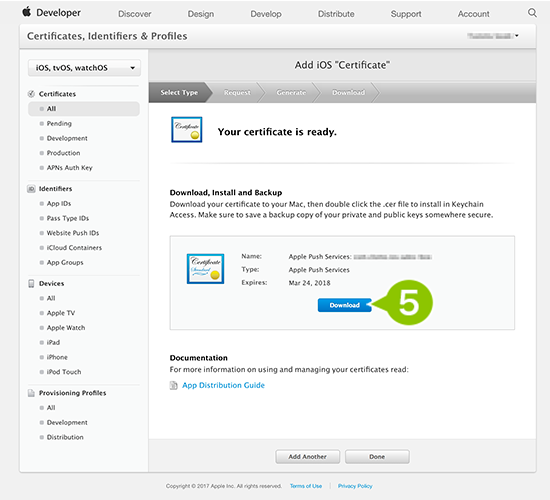
Task: Select iPad devices
Action: [x=53, y=342]
